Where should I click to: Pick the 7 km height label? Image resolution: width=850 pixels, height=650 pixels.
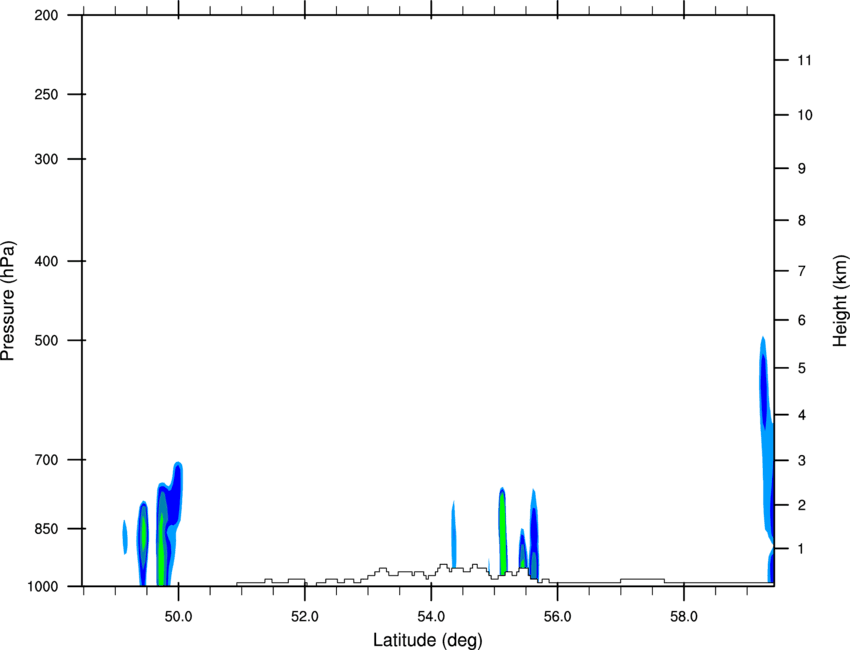pos(801,271)
